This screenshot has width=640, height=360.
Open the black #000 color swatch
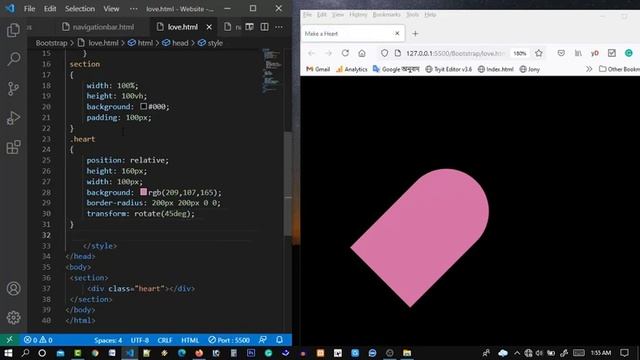(x=143, y=106)
